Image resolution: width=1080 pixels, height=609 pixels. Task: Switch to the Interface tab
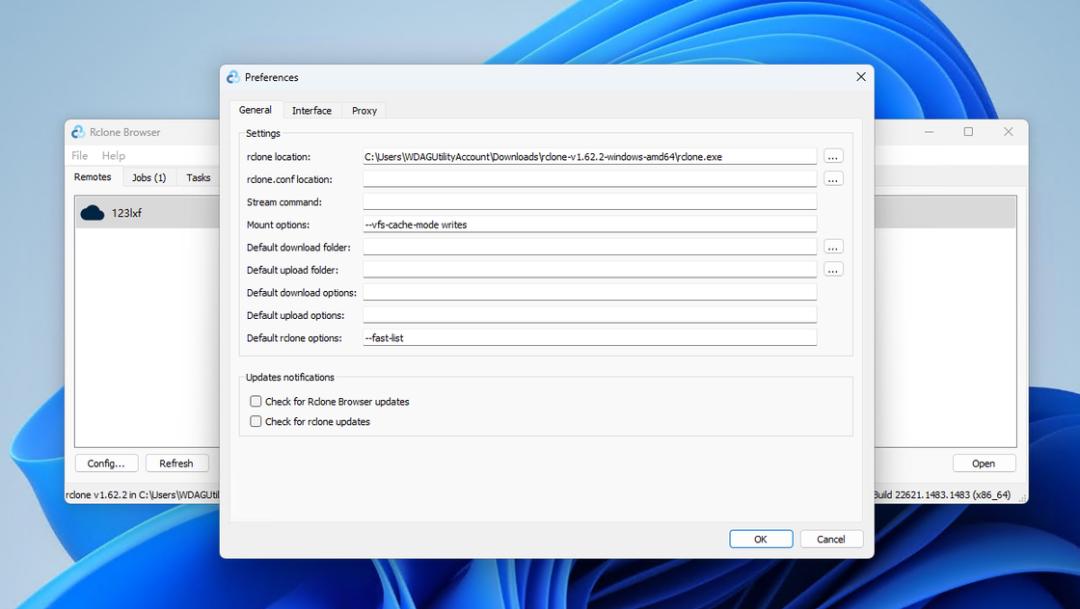311,110
